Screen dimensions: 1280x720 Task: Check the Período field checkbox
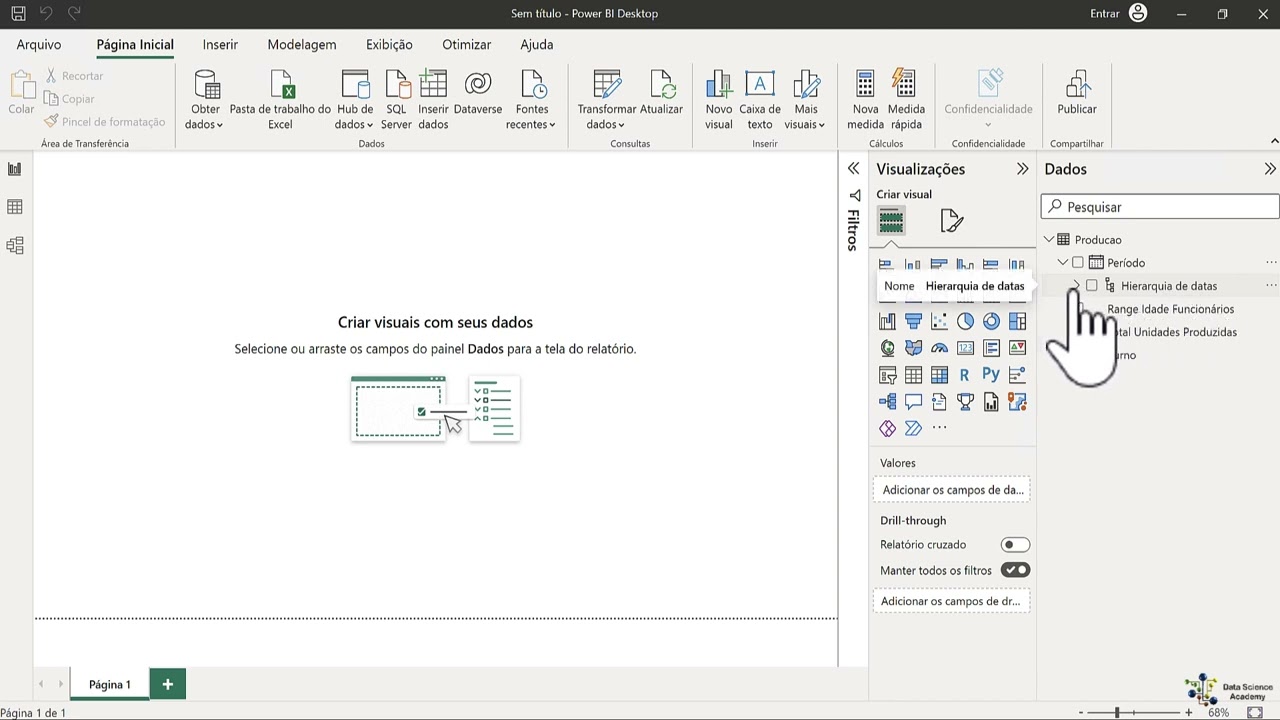point(1077,263)
